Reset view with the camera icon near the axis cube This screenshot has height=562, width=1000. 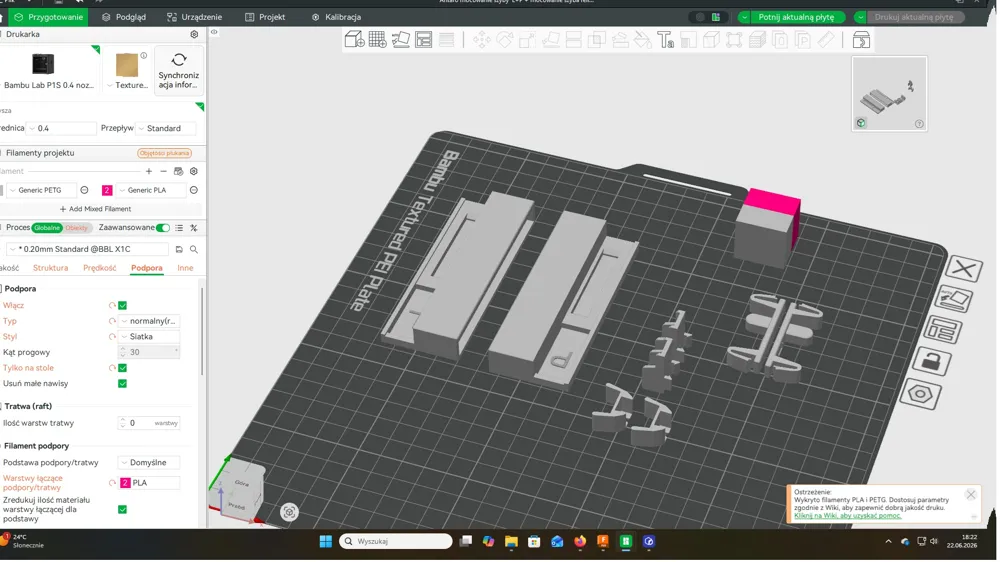(290, 512)
